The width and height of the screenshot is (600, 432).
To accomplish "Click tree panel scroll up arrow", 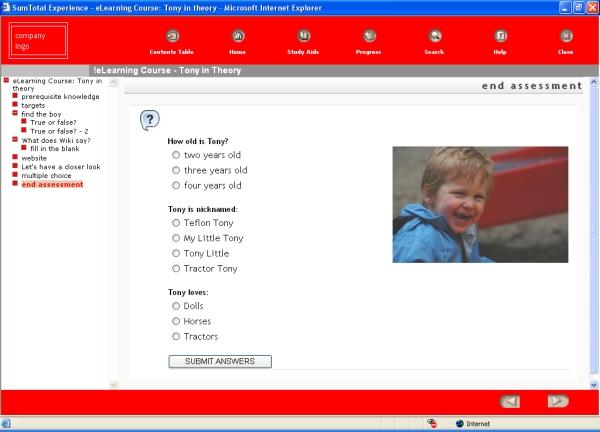I will (113, 82).
